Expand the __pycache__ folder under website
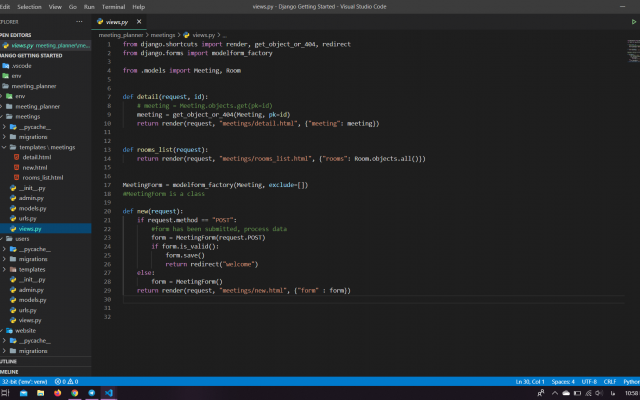This screenshot has width=640, height=400. click(35, 340)
